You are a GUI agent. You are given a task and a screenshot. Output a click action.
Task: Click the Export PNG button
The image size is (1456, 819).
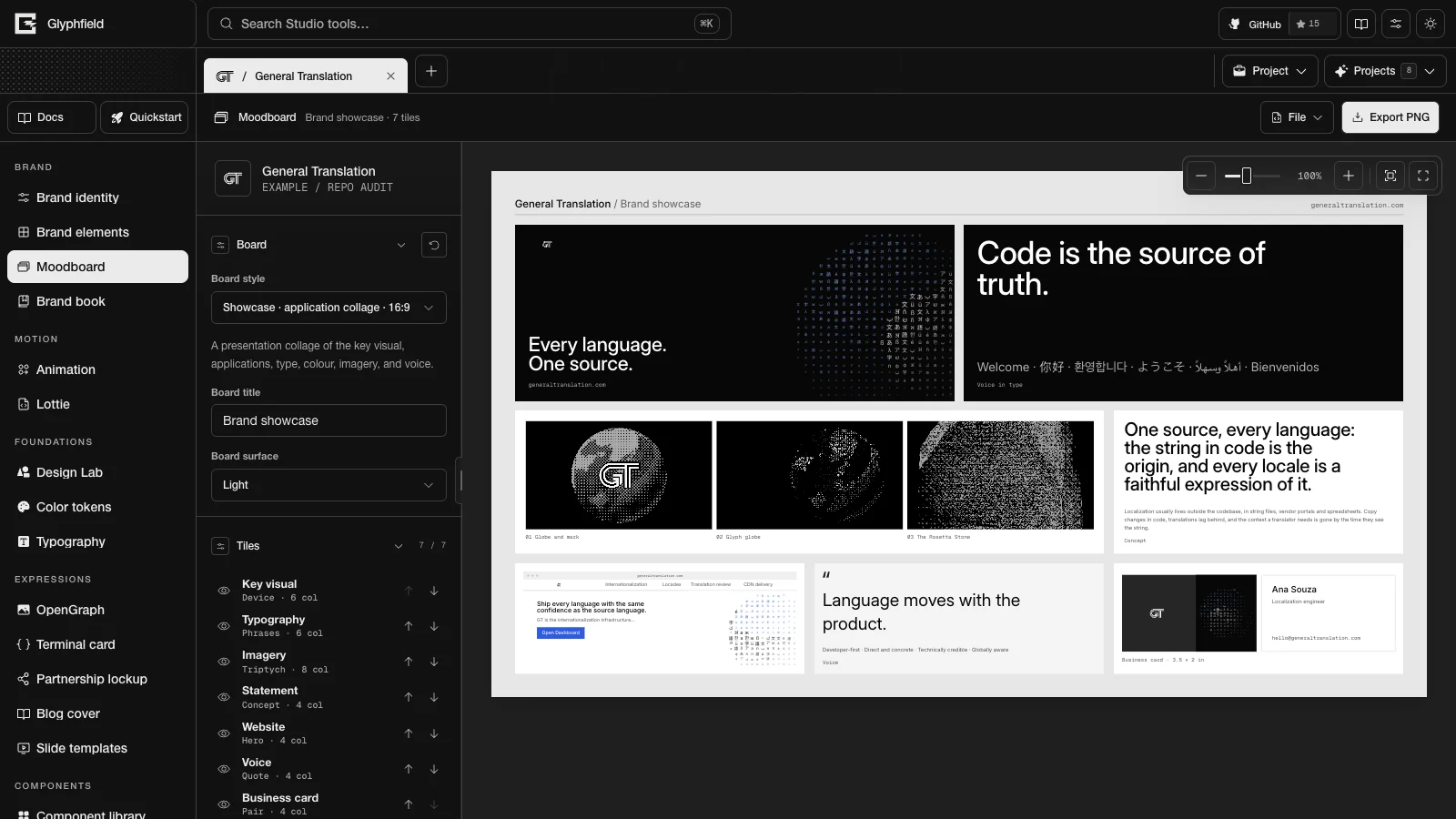pos(1390,117)
